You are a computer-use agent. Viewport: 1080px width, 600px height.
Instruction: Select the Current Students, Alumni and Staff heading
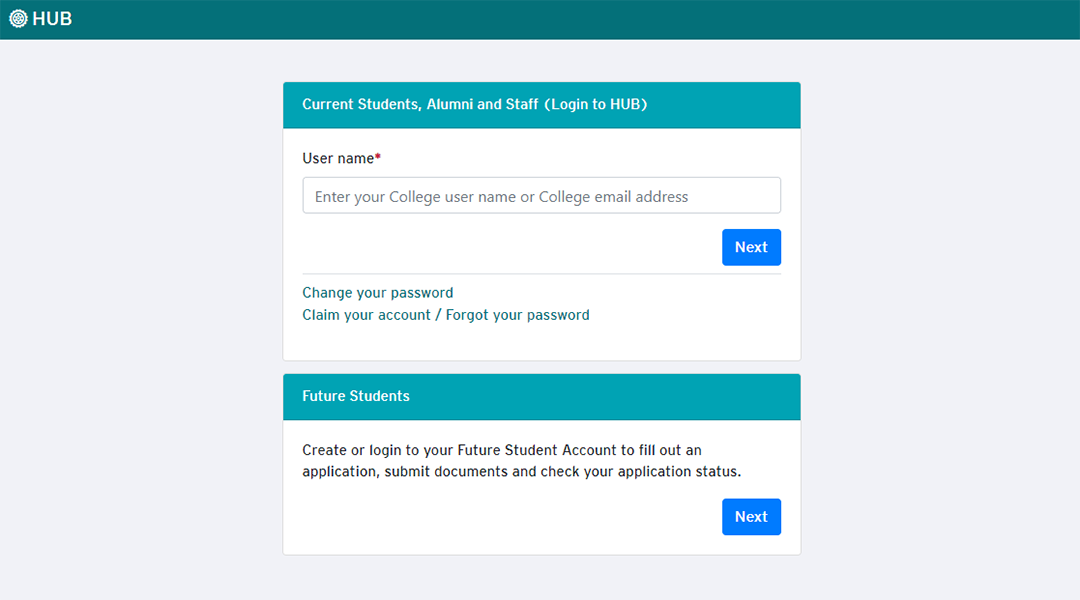point(420,104)
